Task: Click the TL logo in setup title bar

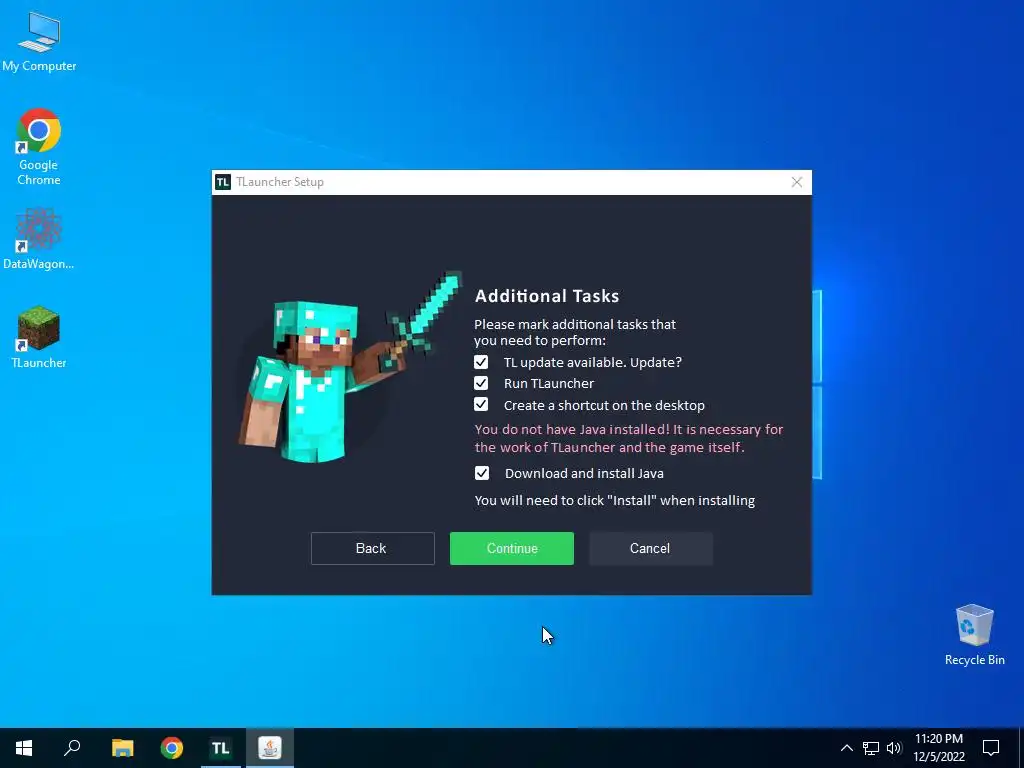Action: (223, 182)
